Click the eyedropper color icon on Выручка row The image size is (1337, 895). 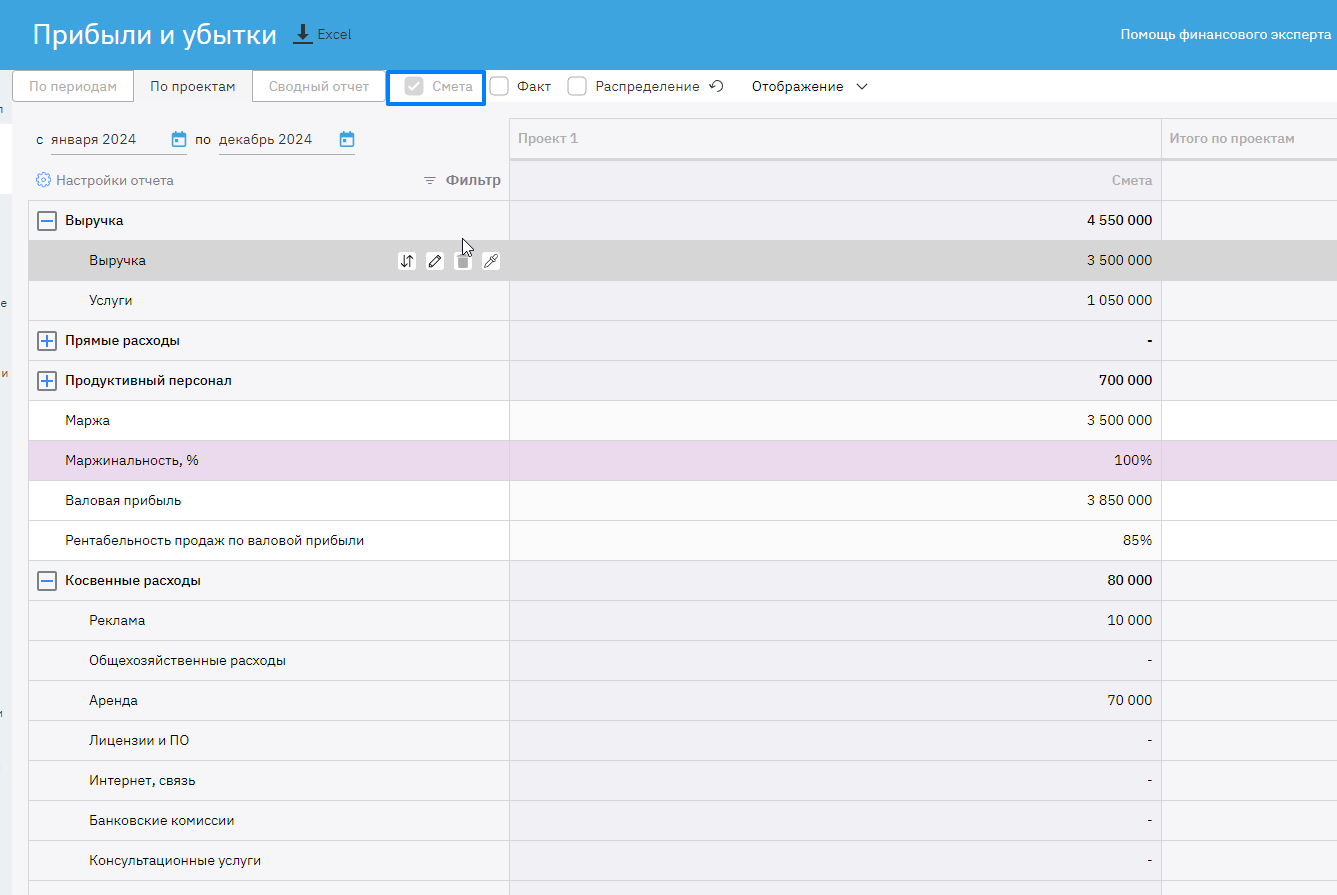[490, 261]
